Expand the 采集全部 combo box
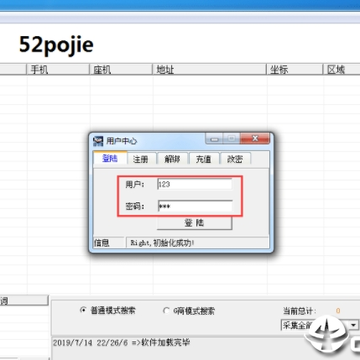Image resolution: width=360 pixels, height=360 pixels. point(354,325)
